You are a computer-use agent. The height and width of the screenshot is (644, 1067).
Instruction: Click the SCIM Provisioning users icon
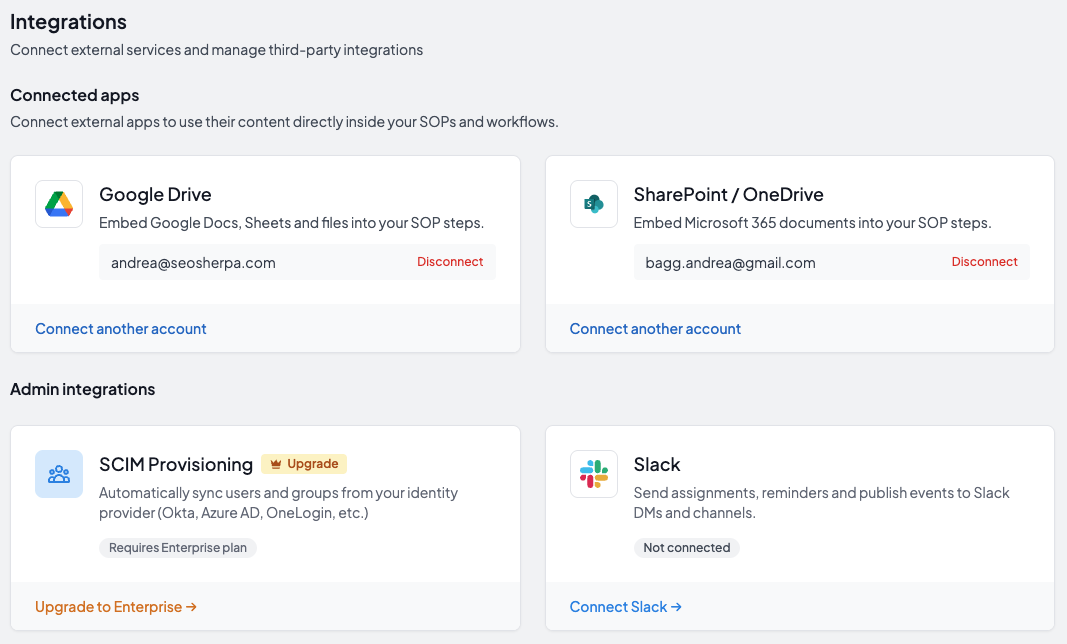(59, 474)
